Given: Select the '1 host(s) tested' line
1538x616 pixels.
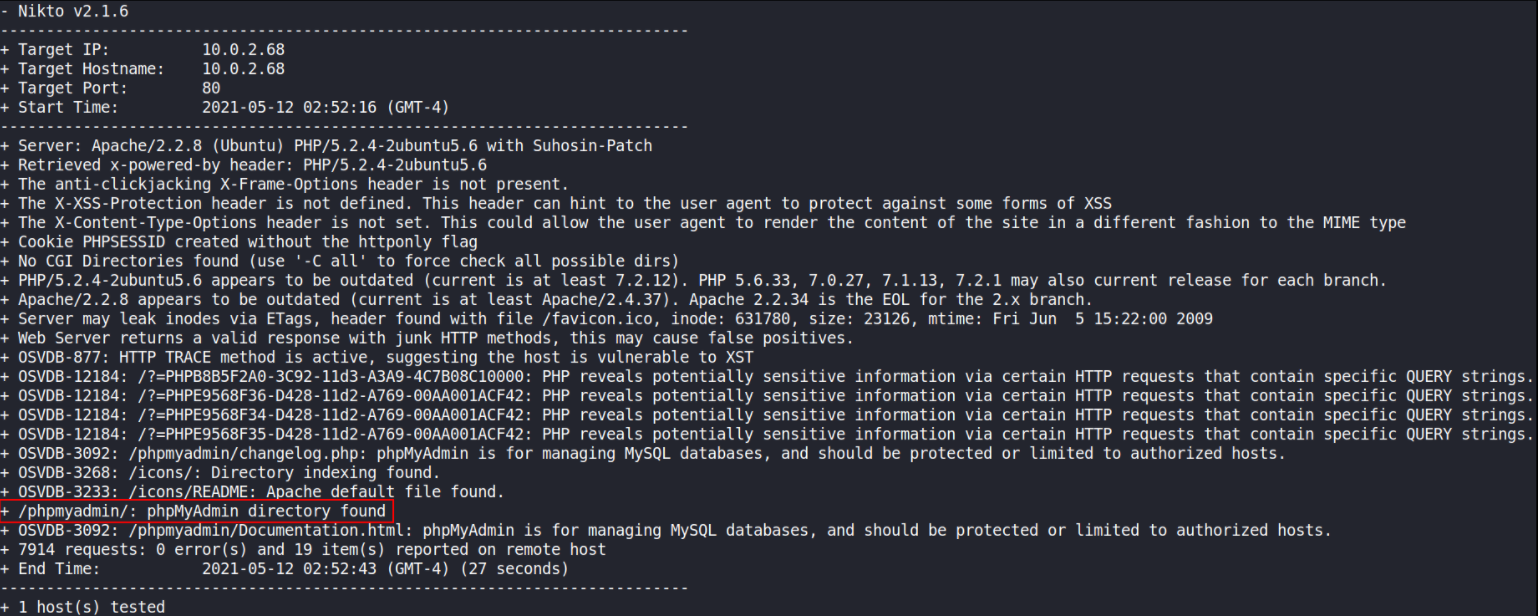Looking at the screenshot, I should 83,607.
